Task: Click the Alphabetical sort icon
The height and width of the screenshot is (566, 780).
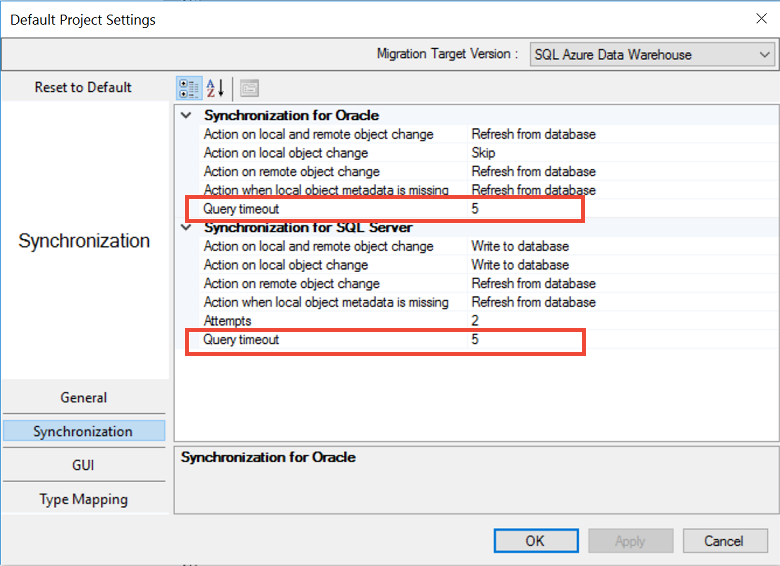Action: [215, 88]
